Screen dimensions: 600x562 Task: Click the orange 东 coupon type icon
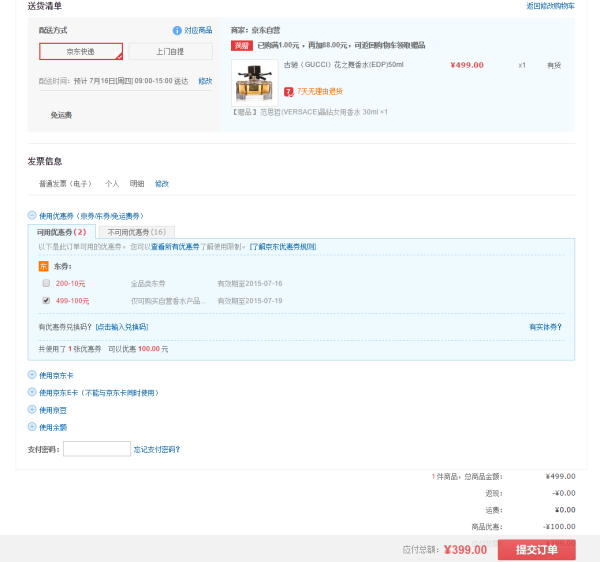tap(44, 266)
